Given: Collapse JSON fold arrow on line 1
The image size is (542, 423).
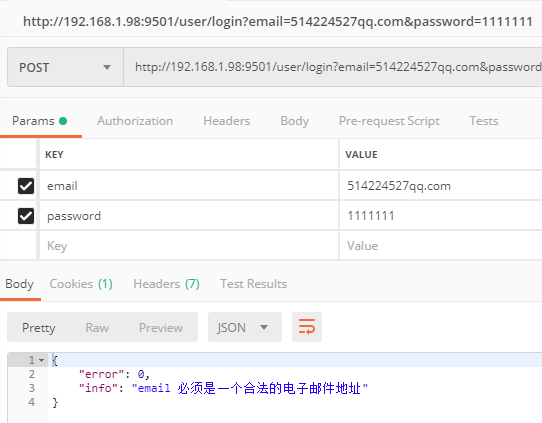Looking at the screenshot, I should 41,360.
